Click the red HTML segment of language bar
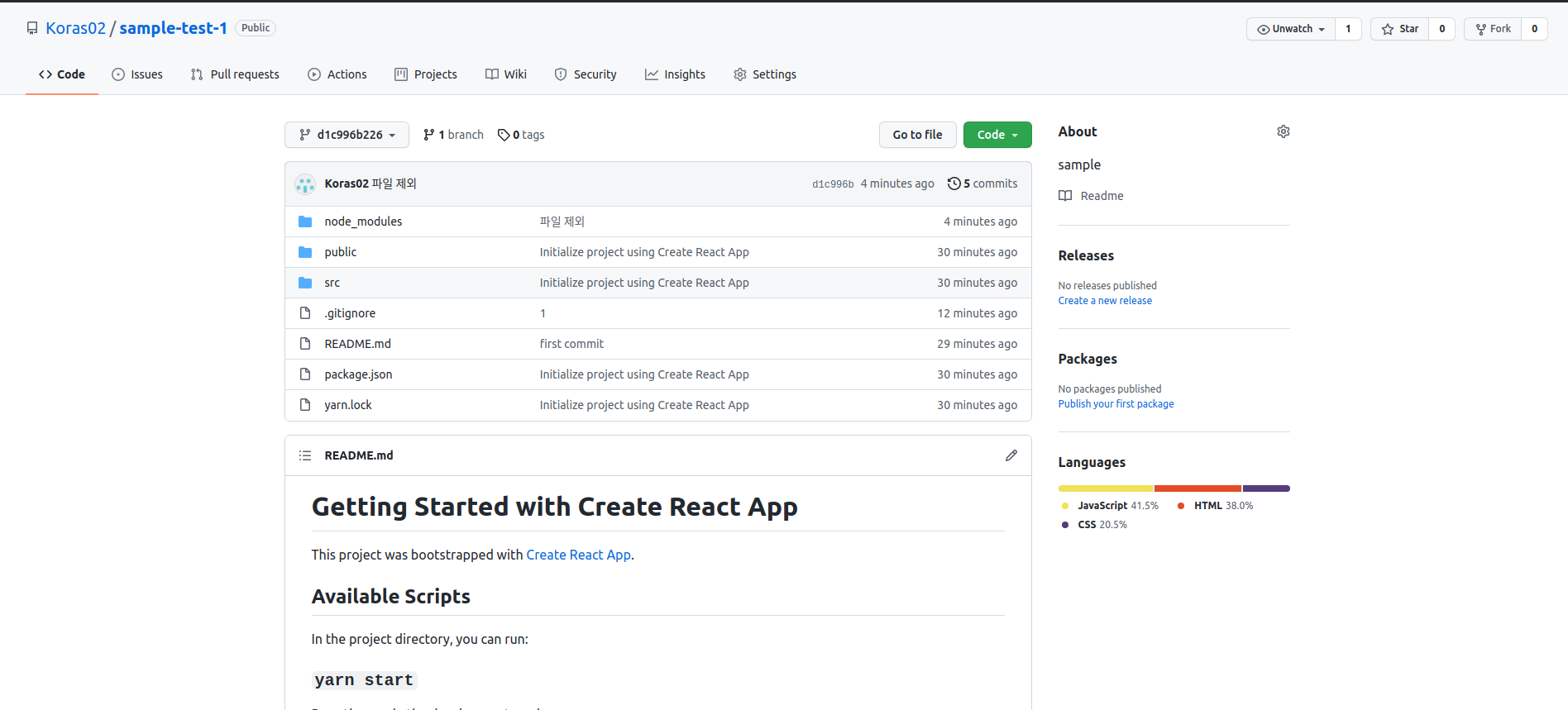 1198,488
